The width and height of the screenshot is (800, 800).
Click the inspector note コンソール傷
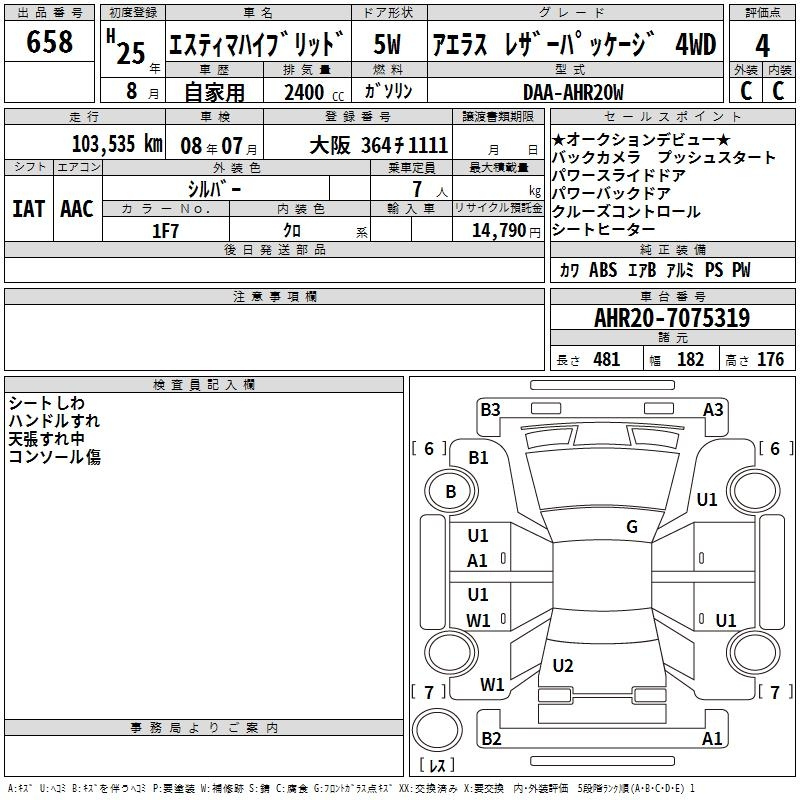click(54, 457)
